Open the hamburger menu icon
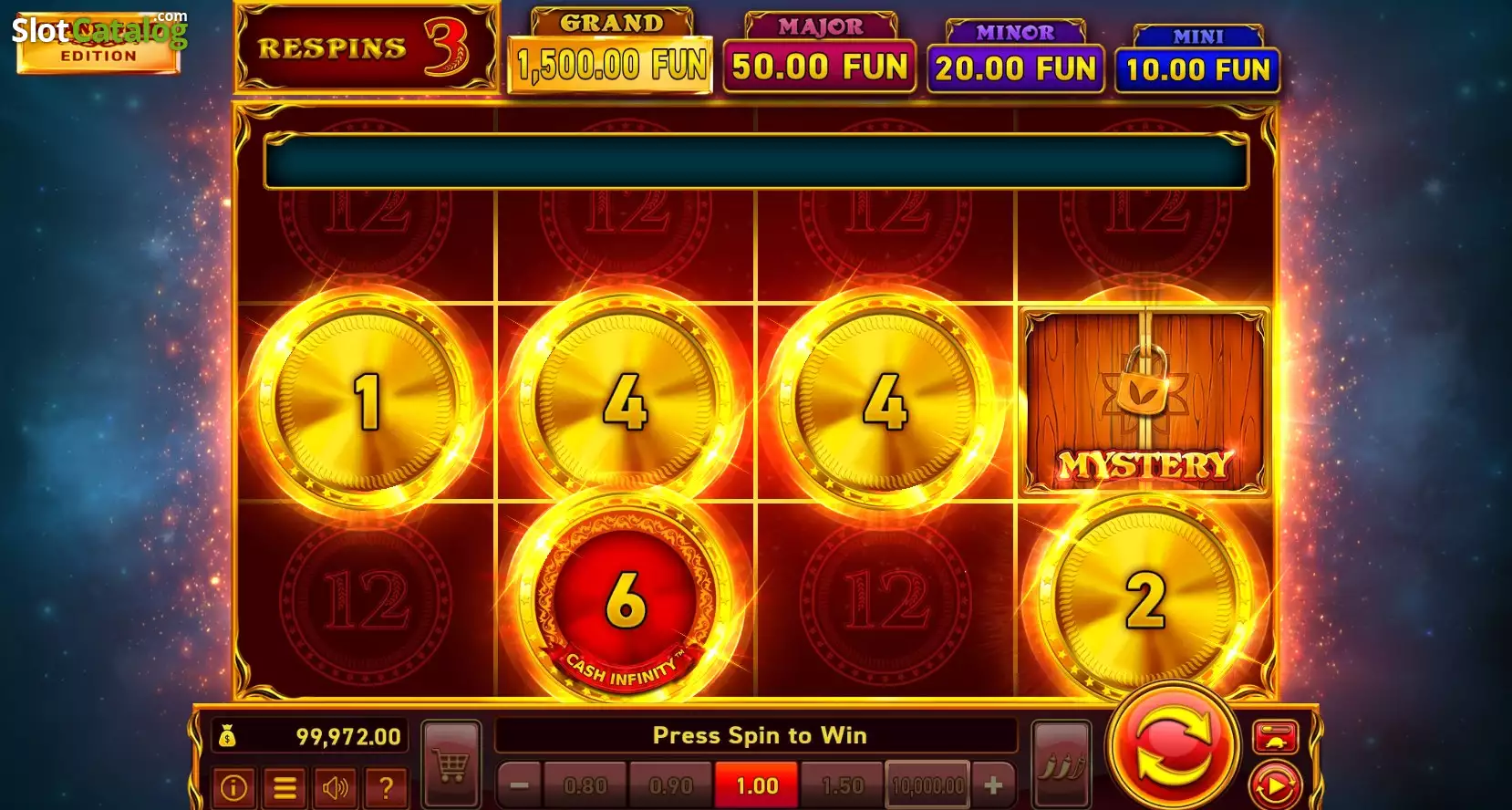 285,786
